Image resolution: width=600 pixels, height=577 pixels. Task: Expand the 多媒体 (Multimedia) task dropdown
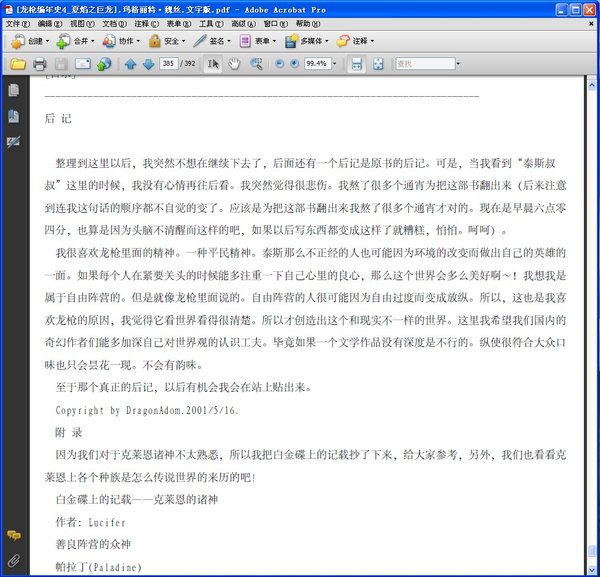(x=326, y=41)
